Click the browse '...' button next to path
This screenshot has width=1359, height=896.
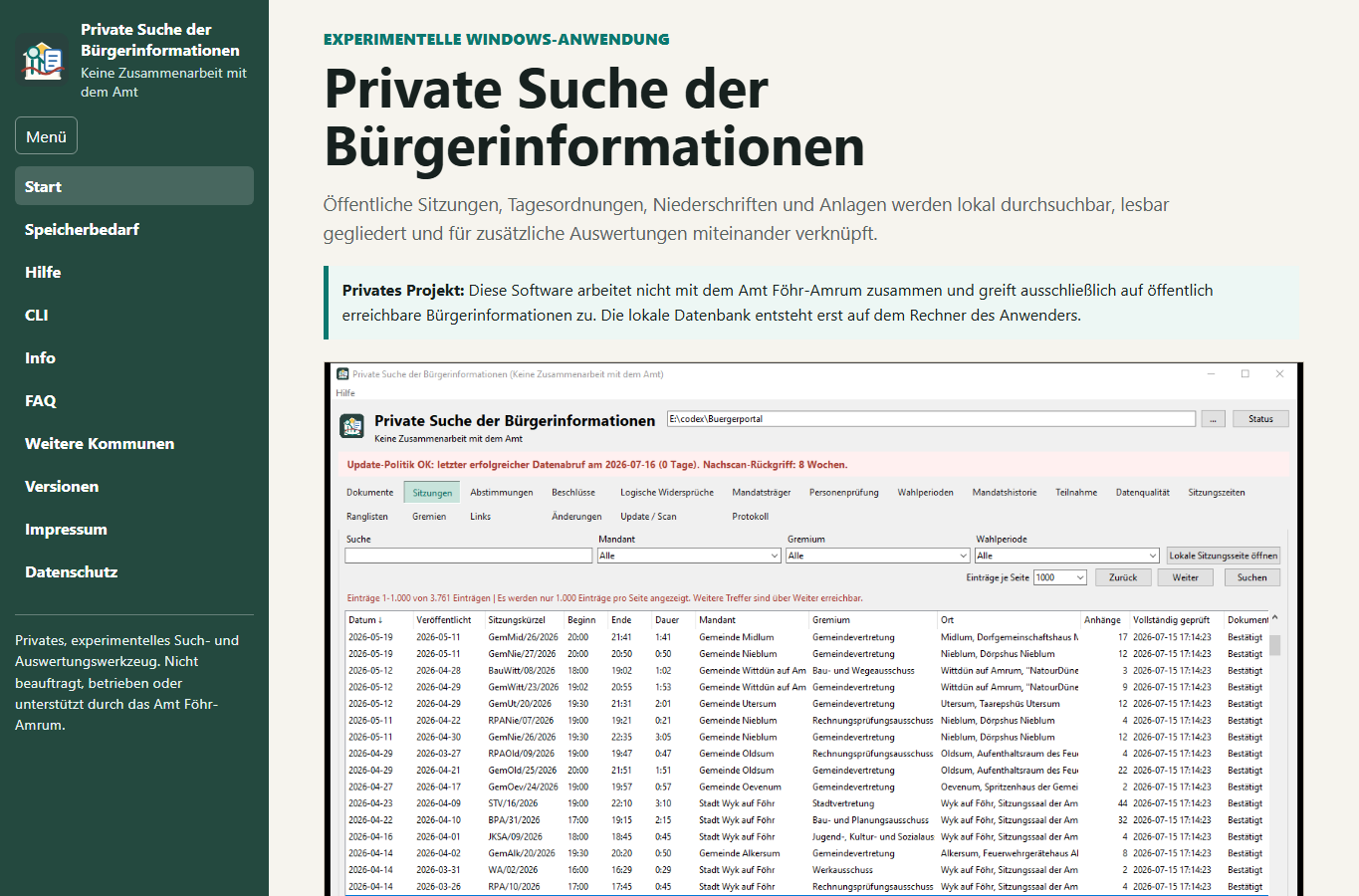coord(1213,419)
